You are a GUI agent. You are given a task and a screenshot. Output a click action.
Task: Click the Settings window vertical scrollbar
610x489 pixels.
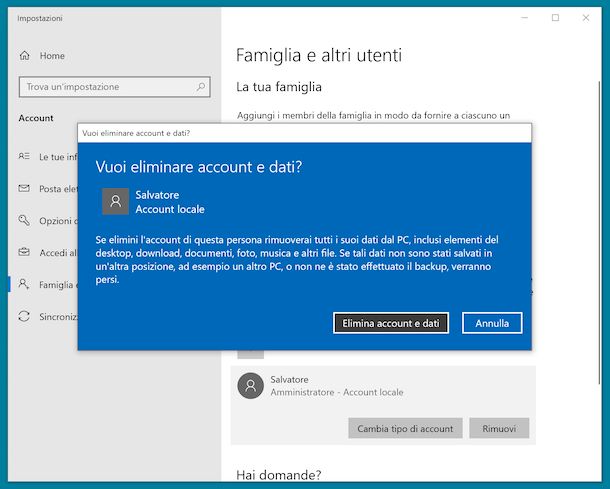pyautogui.click(x=599, y=233)
